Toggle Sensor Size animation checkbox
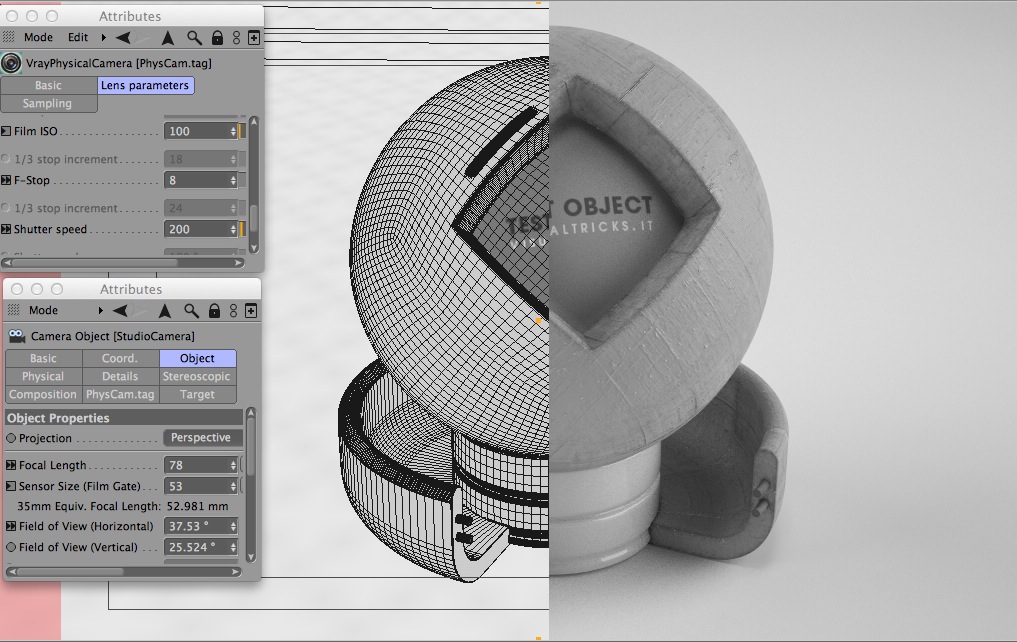Image resolution: width=1017 pixels, height=642 pixels. pyautogui.click(x=11, y=486)
